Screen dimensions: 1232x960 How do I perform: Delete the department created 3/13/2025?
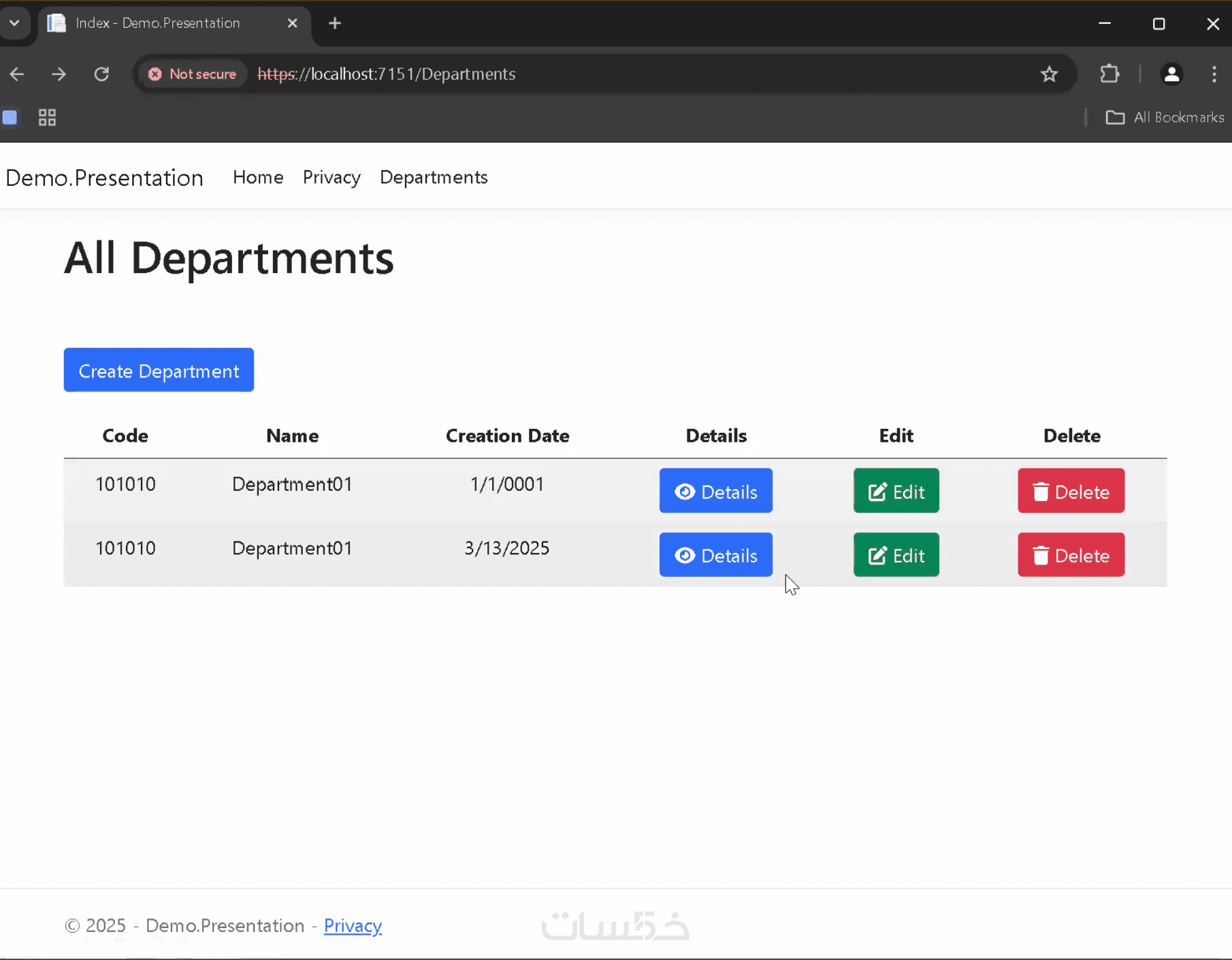[x=1071, y=555]
